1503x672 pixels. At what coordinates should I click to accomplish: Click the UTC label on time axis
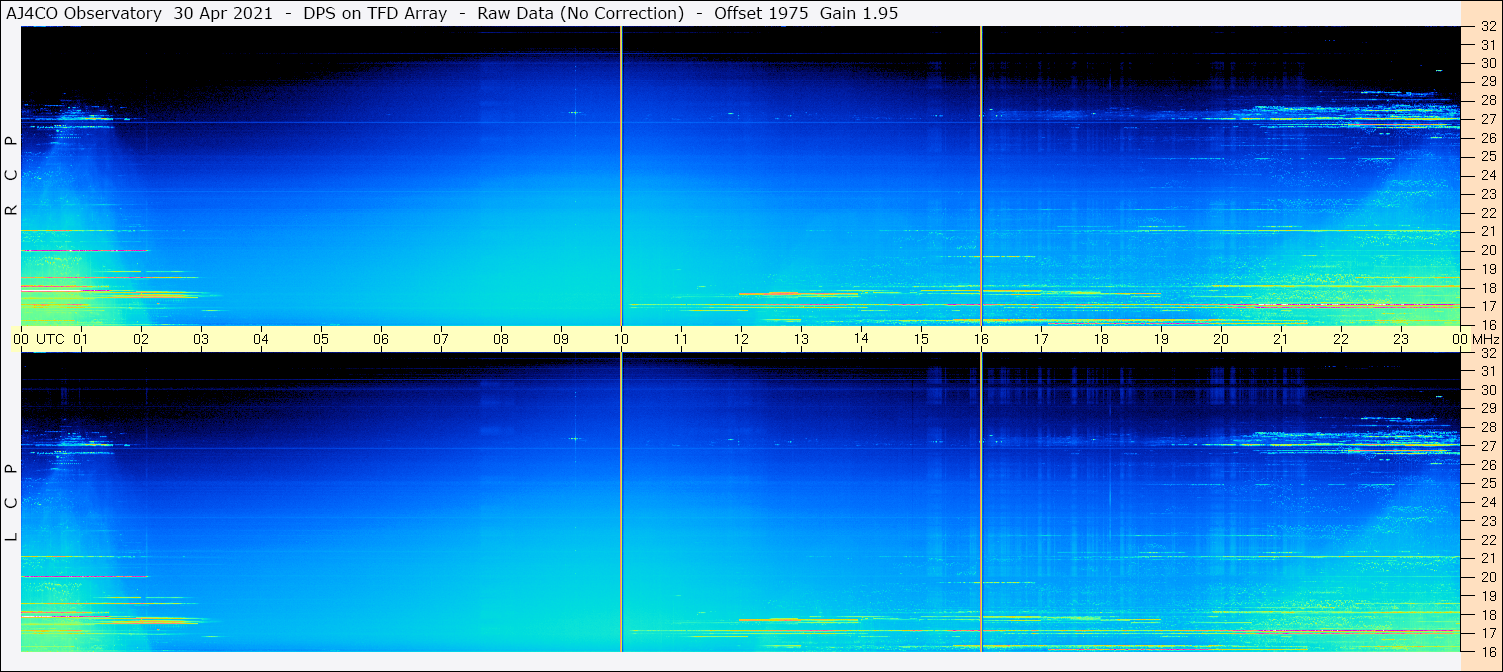(x=50, y=339)
